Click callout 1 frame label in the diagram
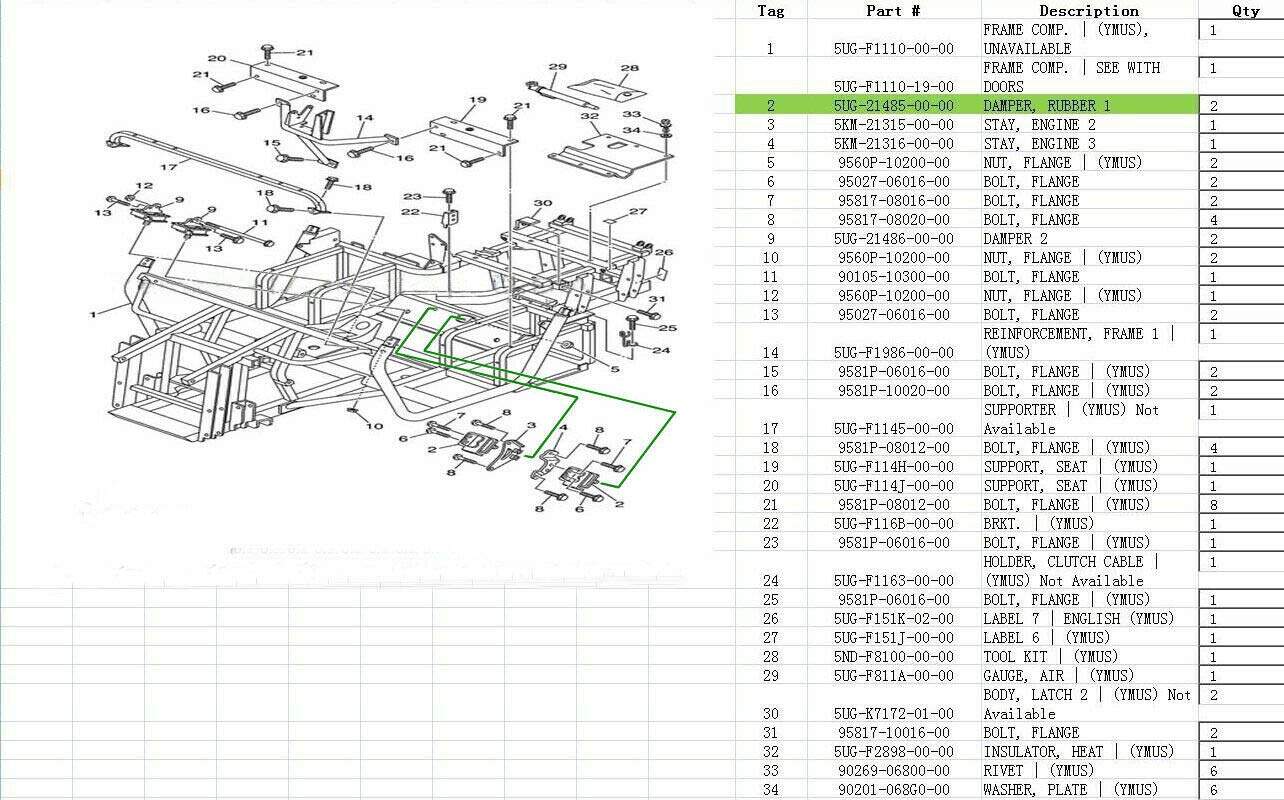The image size is (1284, 800). click(93, 314)
